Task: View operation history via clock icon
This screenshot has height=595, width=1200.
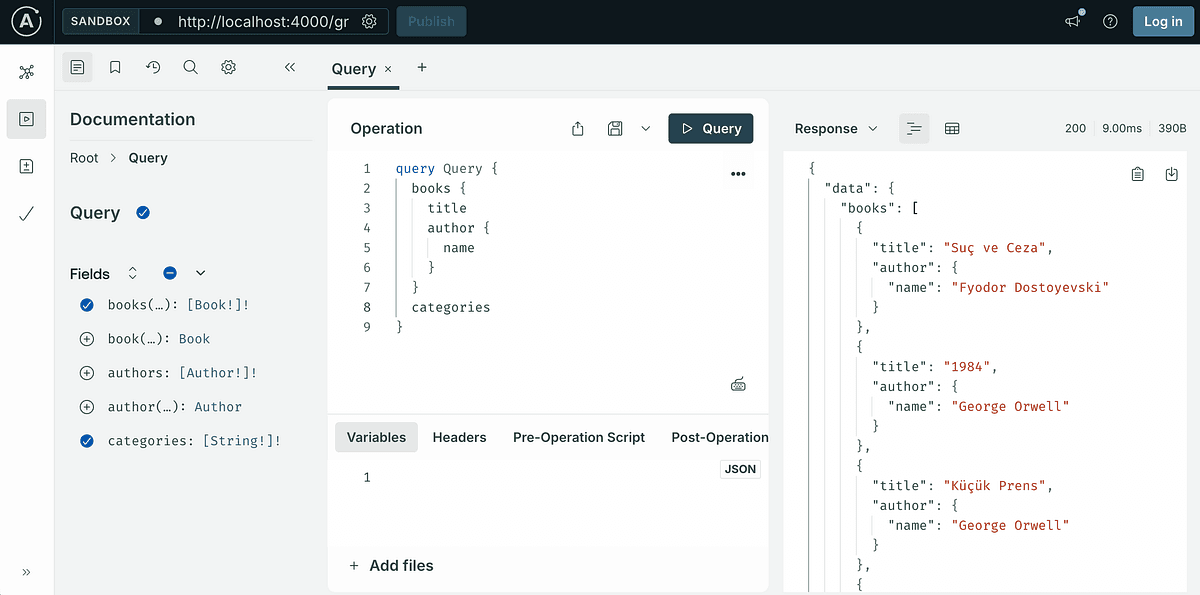Action: tap(152, 67)
